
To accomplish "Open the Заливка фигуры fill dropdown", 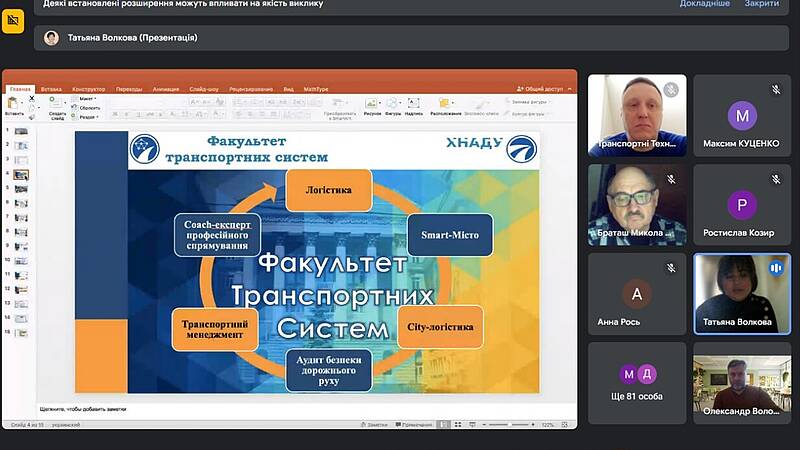I will click(x=529, y=102).
